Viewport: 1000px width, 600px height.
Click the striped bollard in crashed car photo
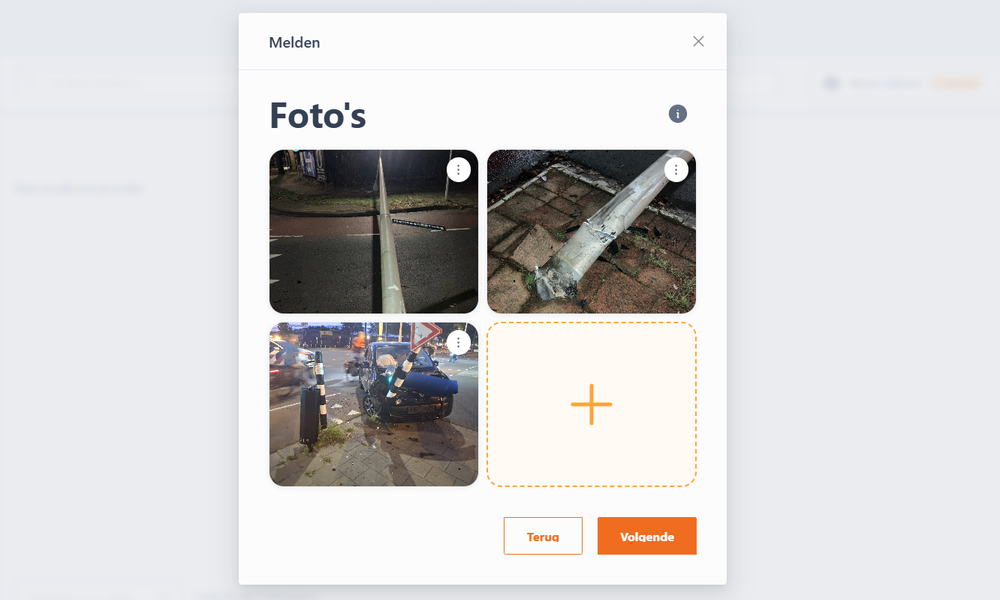321,389
